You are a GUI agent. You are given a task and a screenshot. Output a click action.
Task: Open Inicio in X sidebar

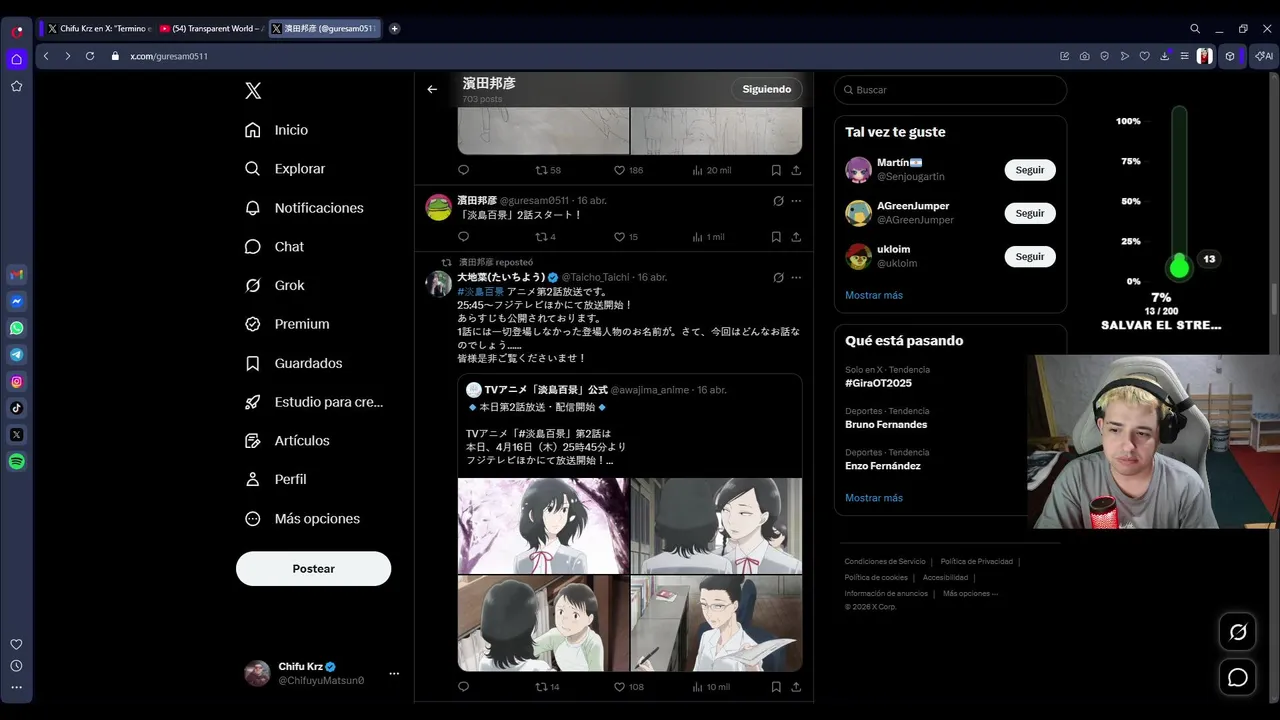[x=277, y=130]
